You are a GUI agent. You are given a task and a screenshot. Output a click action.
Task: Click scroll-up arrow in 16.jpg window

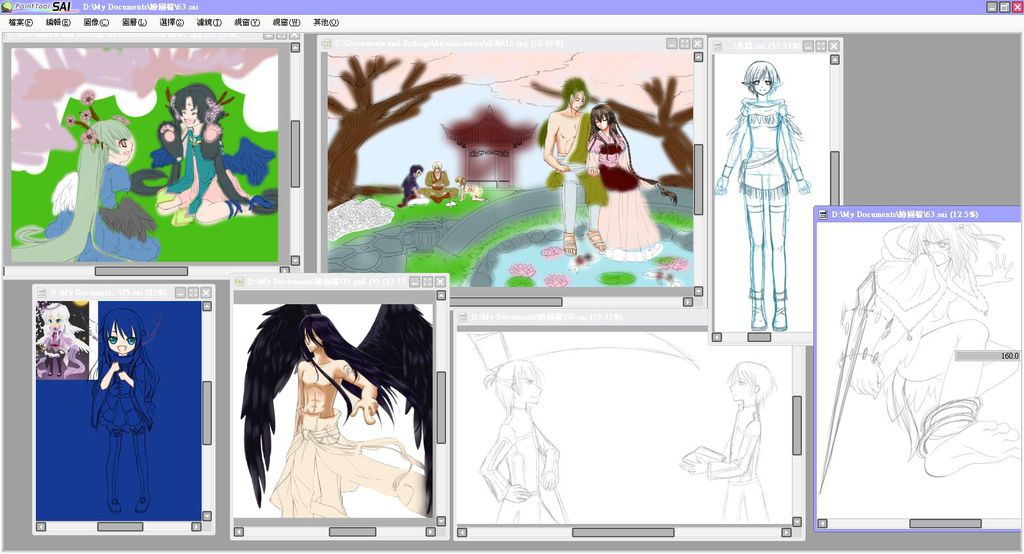coord(698,57)
